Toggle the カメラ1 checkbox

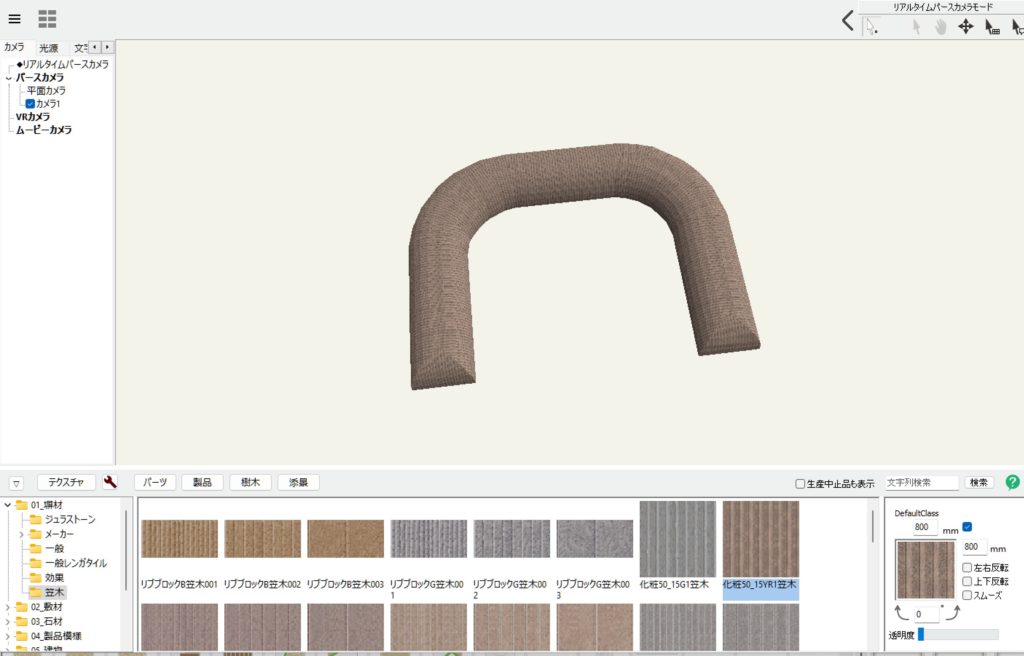pos(30,104)
